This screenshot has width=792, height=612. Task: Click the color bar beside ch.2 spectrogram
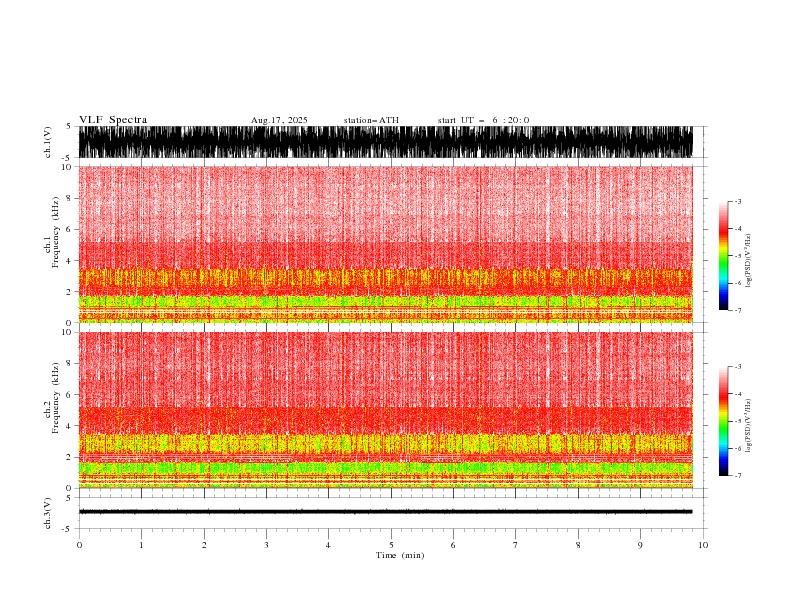pos(723,421)
